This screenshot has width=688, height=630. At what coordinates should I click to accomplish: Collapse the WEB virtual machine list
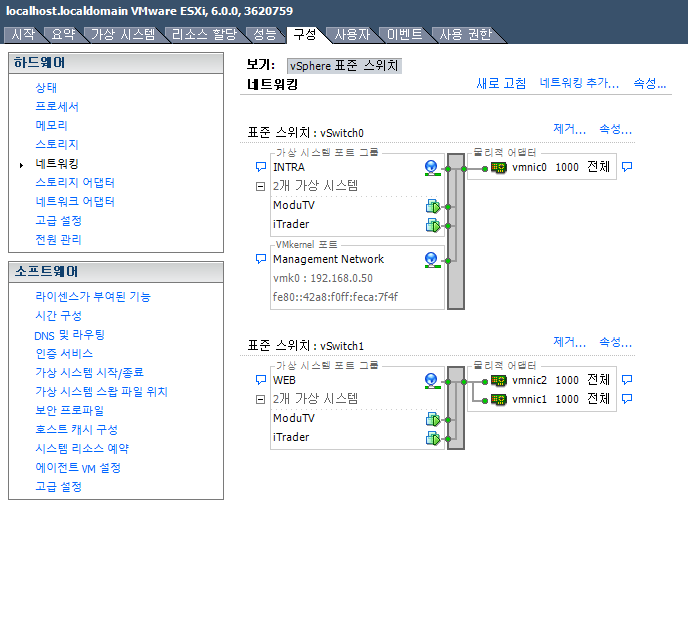coord(260,399)
